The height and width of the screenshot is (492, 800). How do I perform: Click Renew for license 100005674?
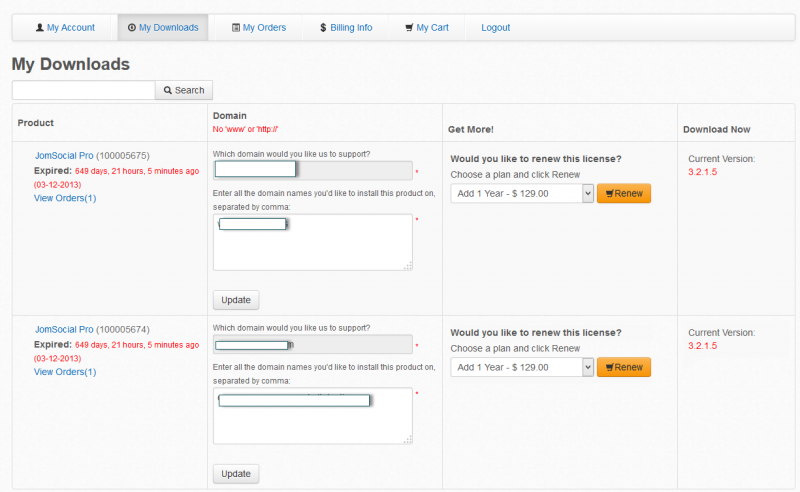tap(624, 367)
